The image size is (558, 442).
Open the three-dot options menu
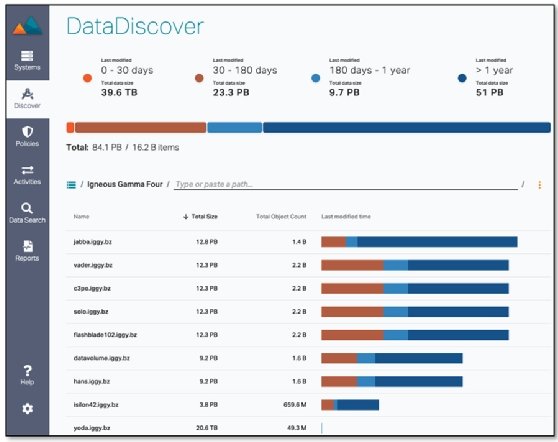(x=539, y=185)
